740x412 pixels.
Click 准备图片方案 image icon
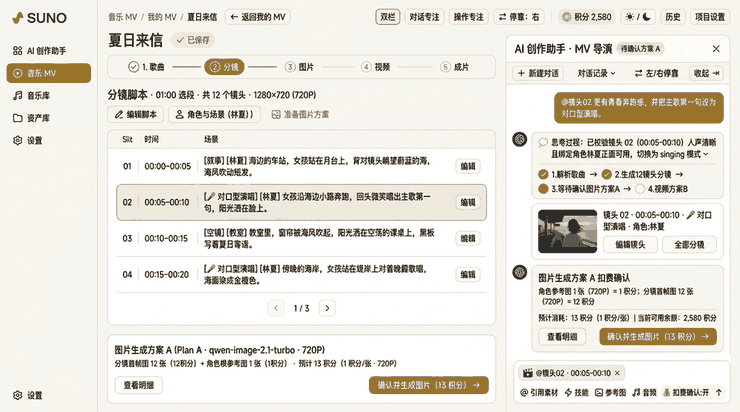[276, 115]
